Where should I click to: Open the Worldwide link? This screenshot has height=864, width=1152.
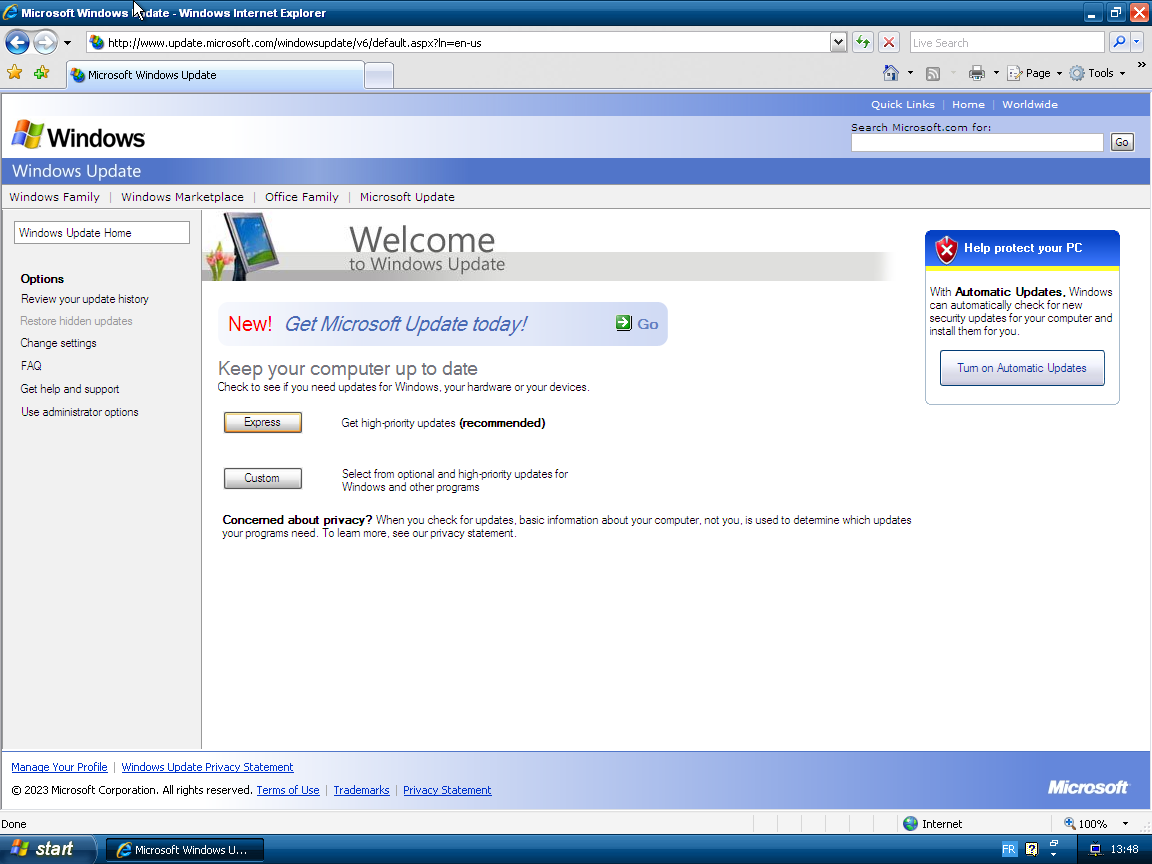1029,104
